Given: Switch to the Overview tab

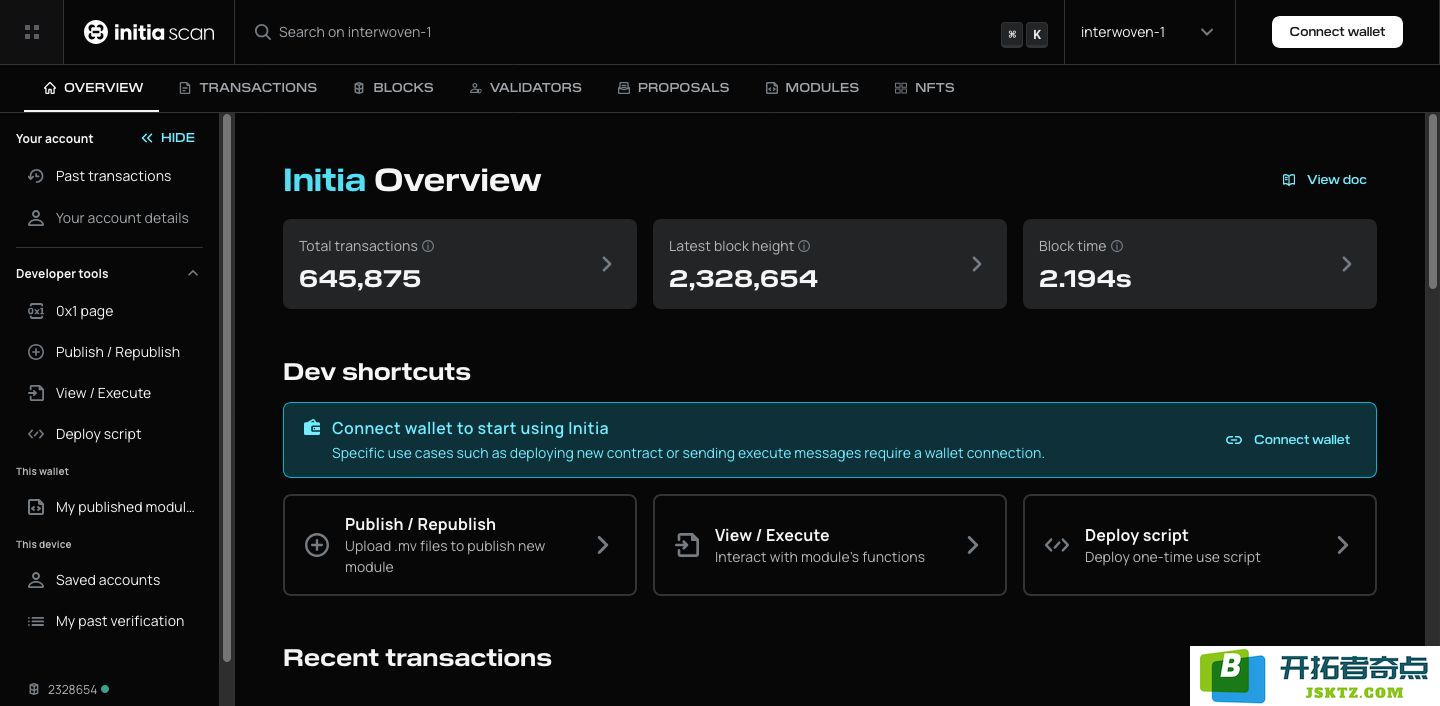Looking at the screenshot, I should coord(92,88).
